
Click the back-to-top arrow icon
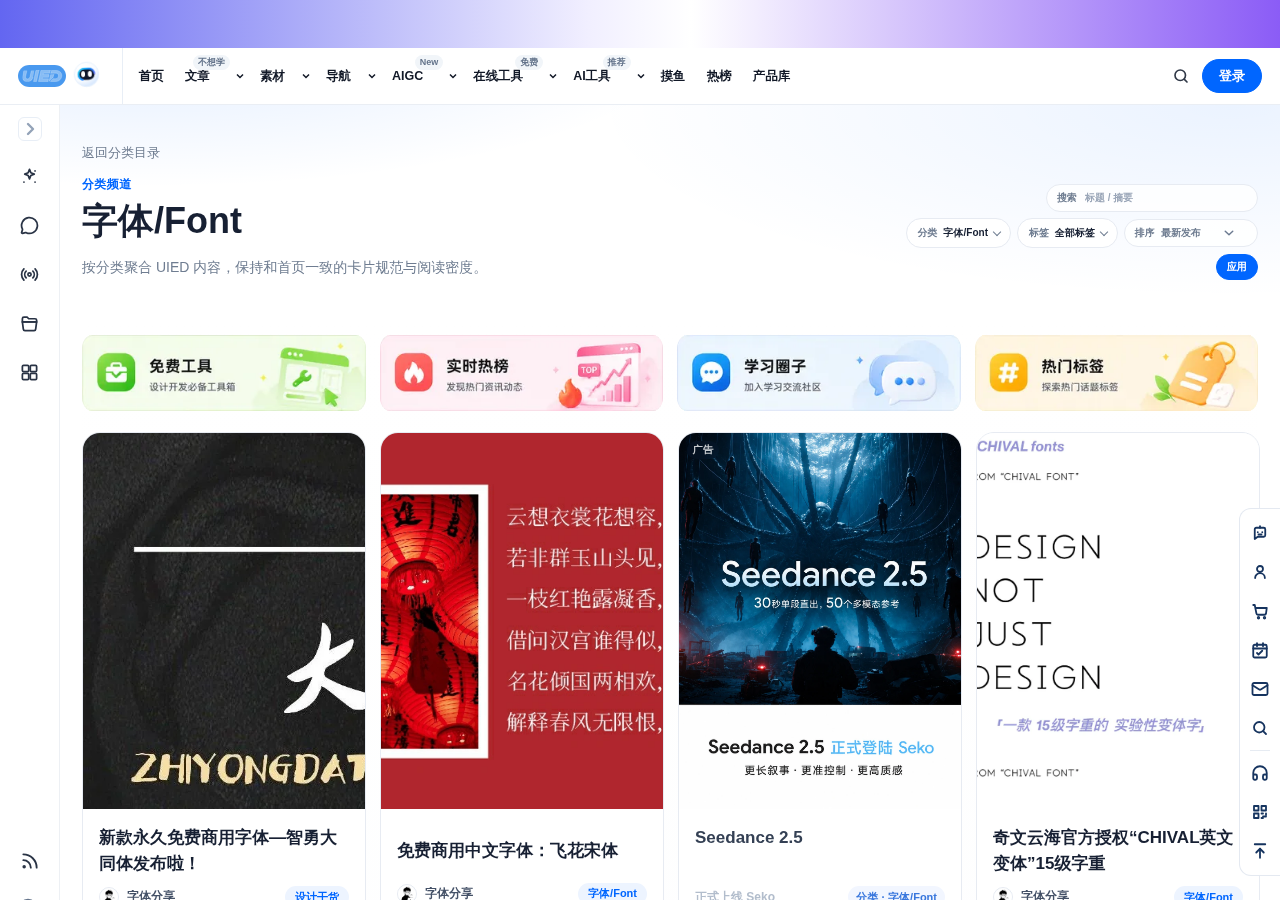pos(1260,851)
